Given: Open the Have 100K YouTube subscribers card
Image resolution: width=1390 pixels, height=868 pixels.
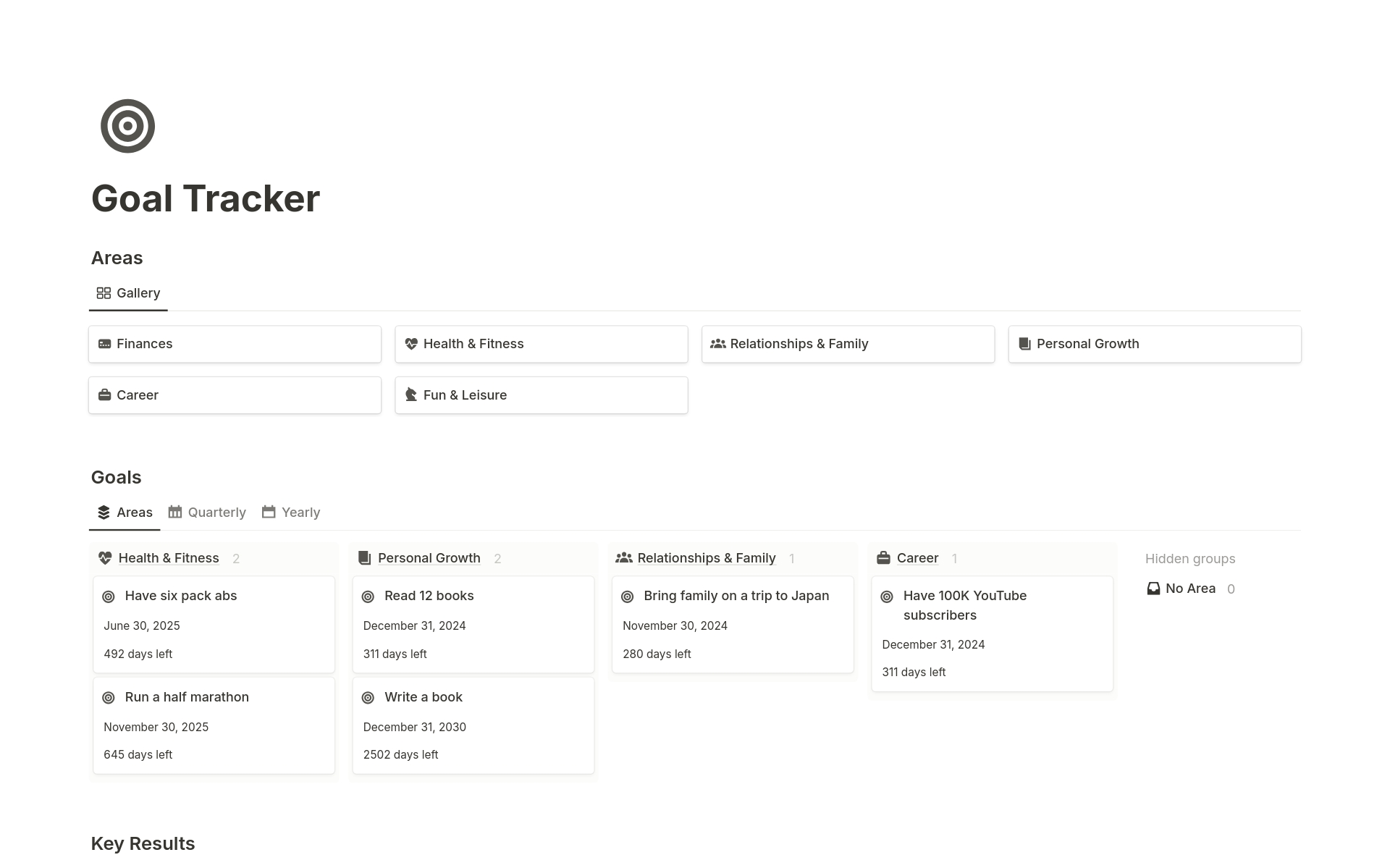Looking at the screenshot, I should (964, 605).
